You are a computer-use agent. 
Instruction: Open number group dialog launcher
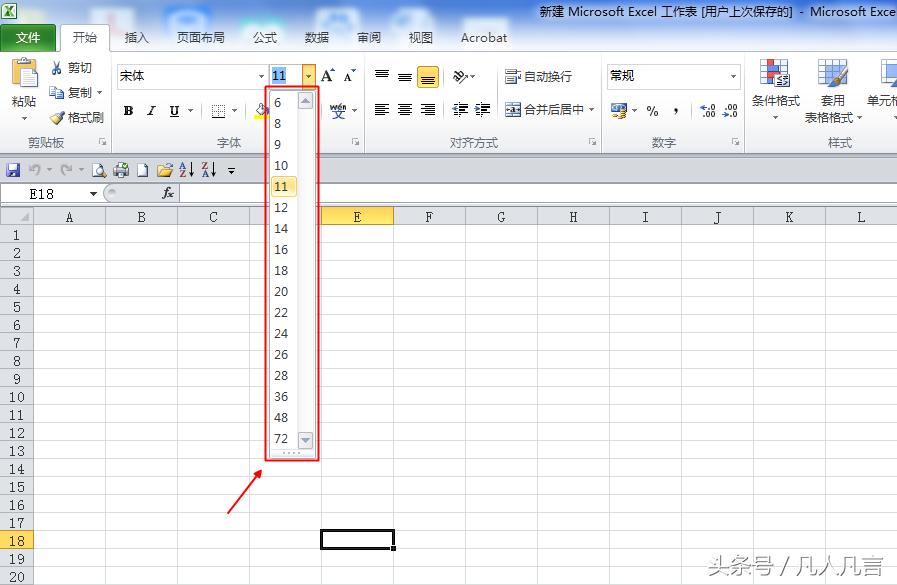735,142
